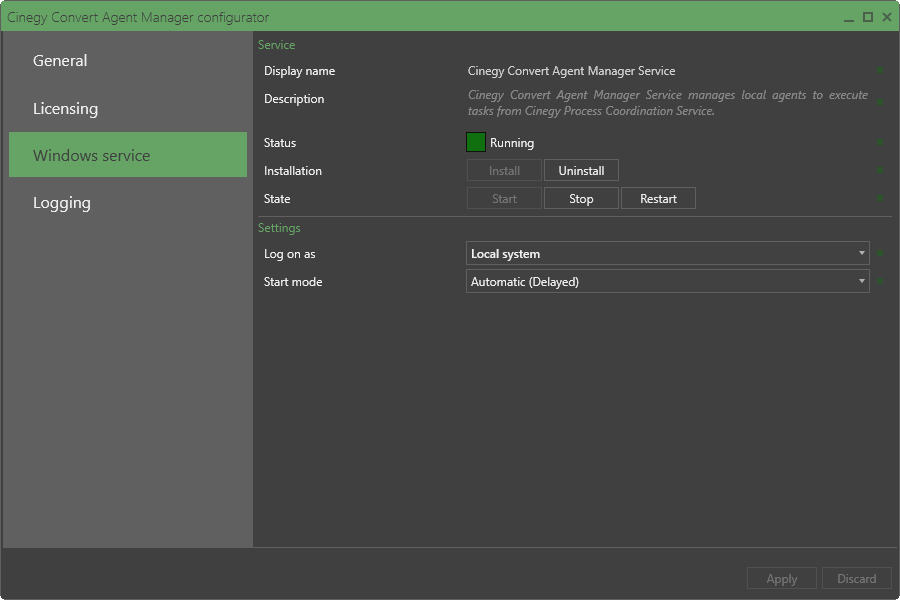The width and height of the screenshot is (900, 600).
Task: Go to the Logging tab
Action: coord(128,203)
